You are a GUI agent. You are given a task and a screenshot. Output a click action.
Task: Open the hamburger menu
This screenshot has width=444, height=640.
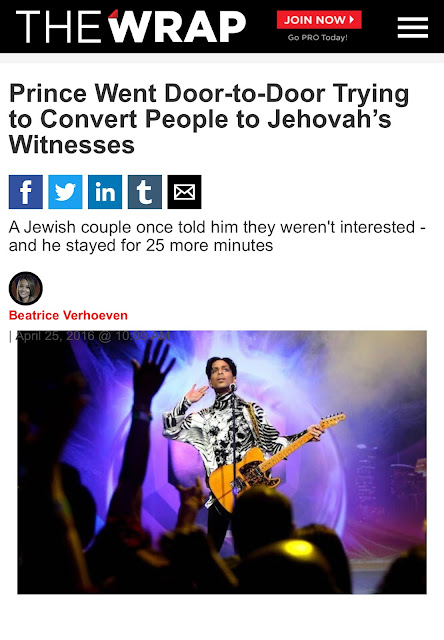point(413,27)
